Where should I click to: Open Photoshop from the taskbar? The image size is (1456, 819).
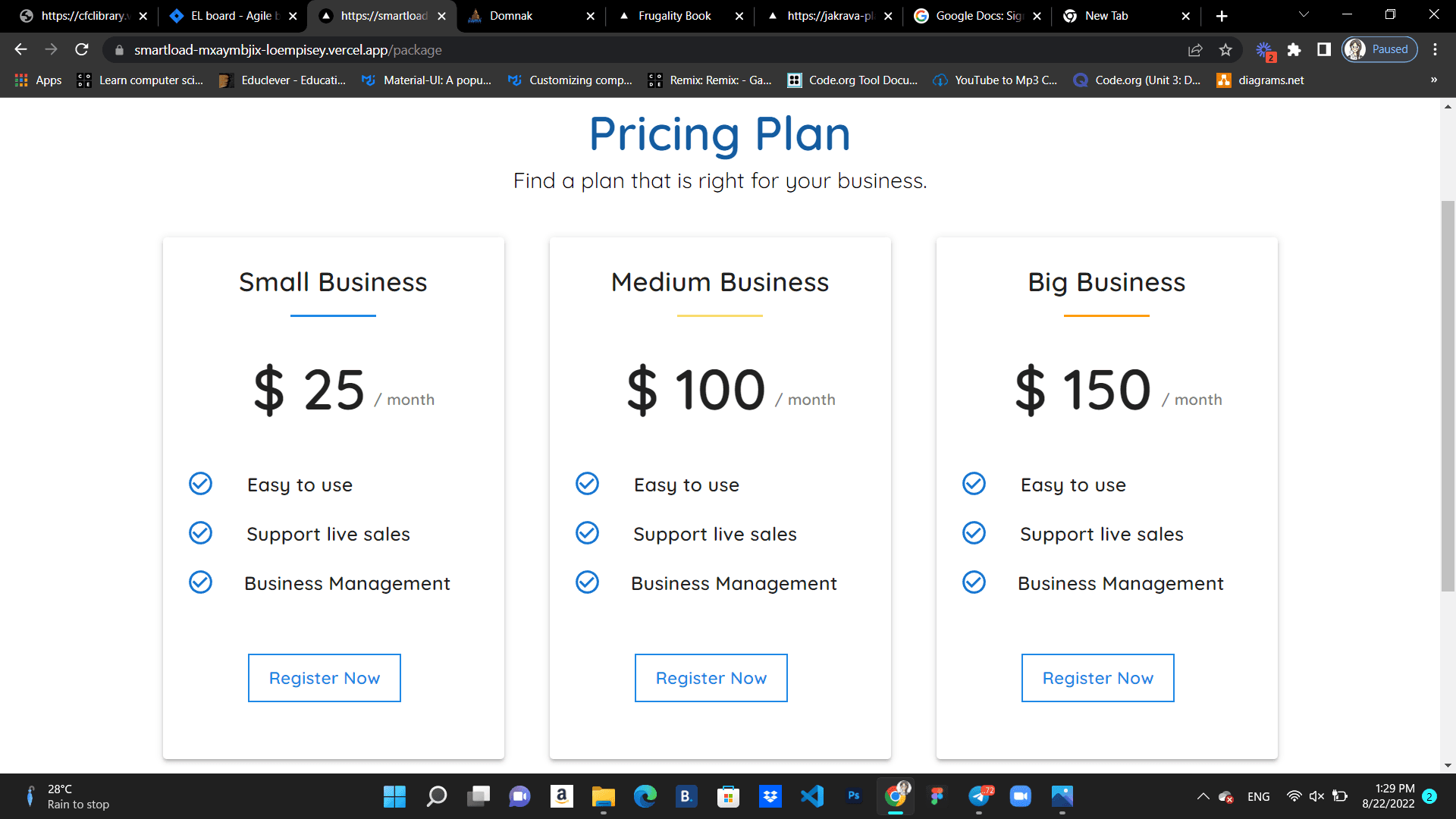click(x=854, y=796)
